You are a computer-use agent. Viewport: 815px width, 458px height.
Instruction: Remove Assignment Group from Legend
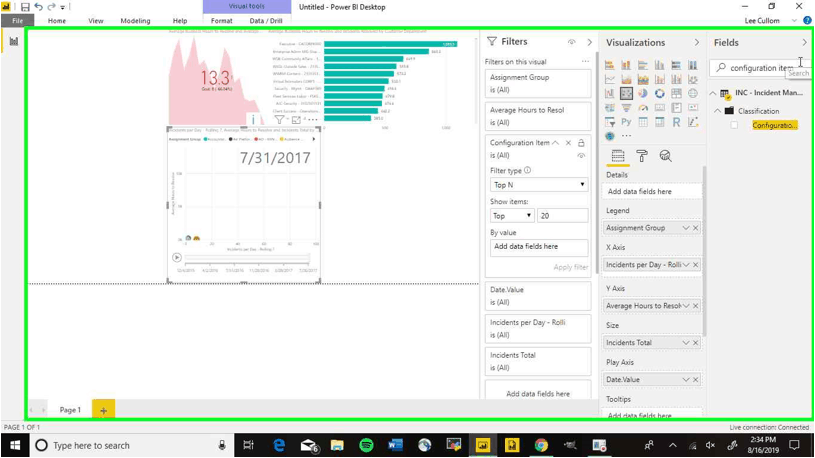[695, 228]
